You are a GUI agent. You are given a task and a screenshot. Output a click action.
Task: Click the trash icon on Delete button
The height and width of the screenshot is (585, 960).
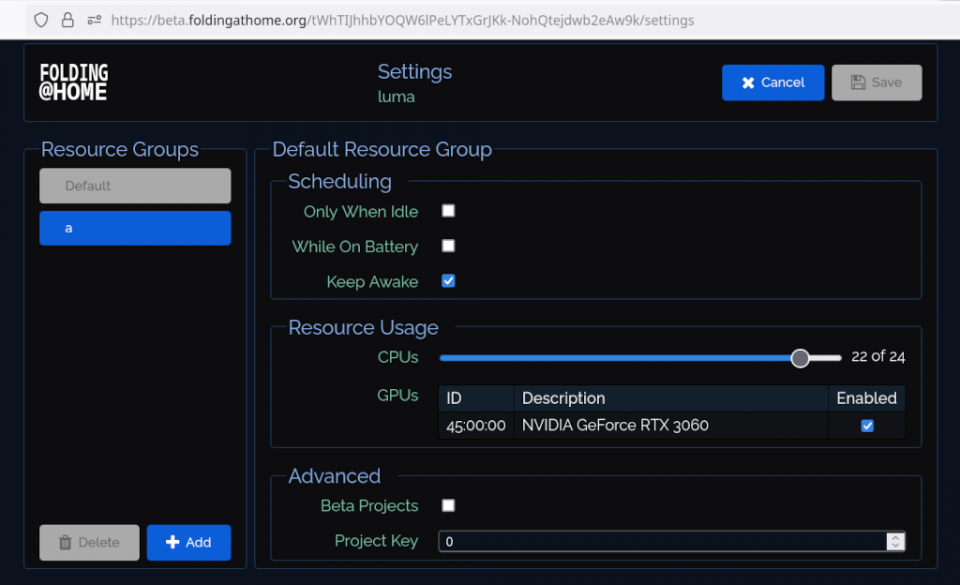(x=67, y=542)
